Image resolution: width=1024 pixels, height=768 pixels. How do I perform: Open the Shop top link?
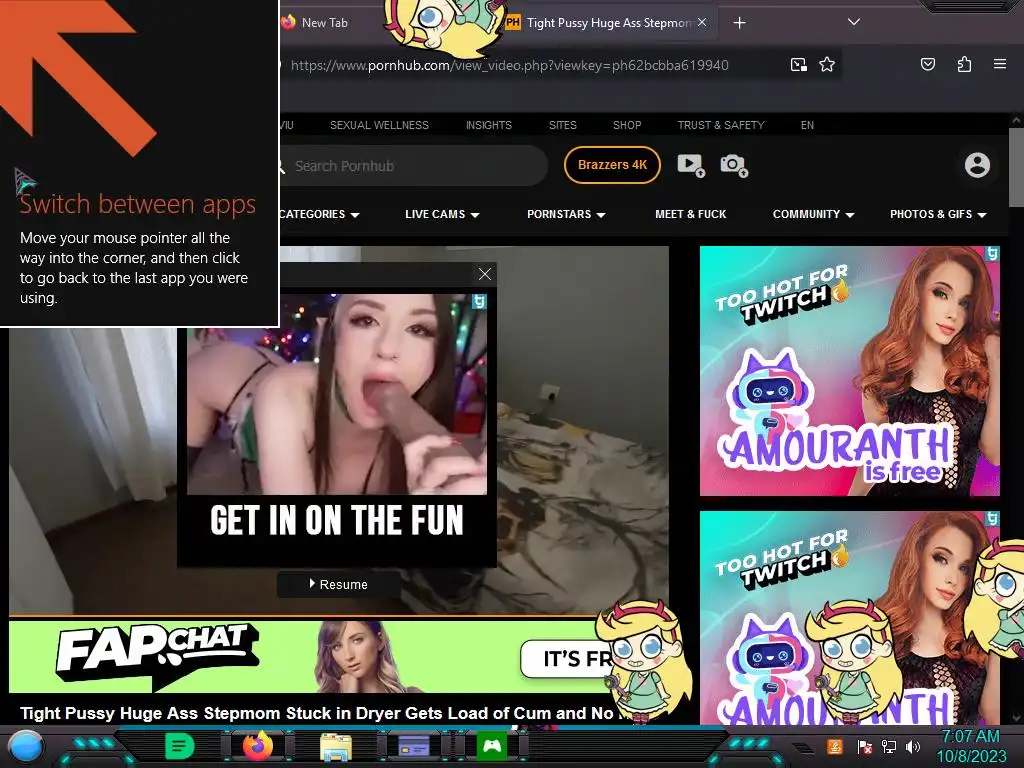(627, 125)
